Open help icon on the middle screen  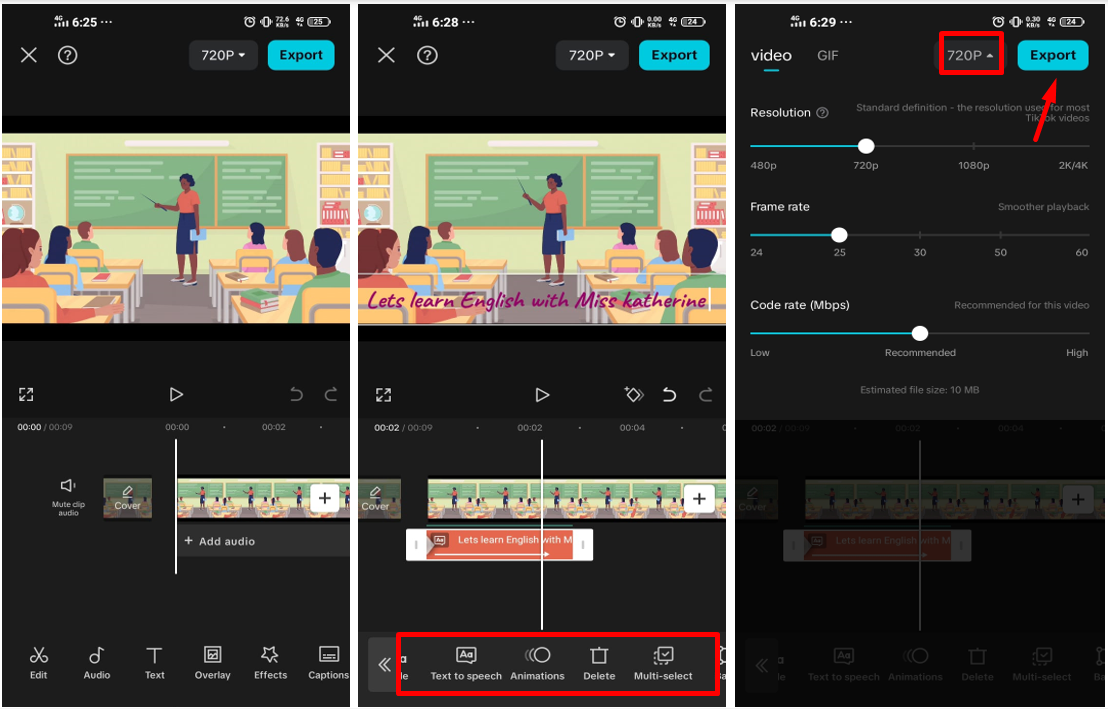click(x=427, y=55)
